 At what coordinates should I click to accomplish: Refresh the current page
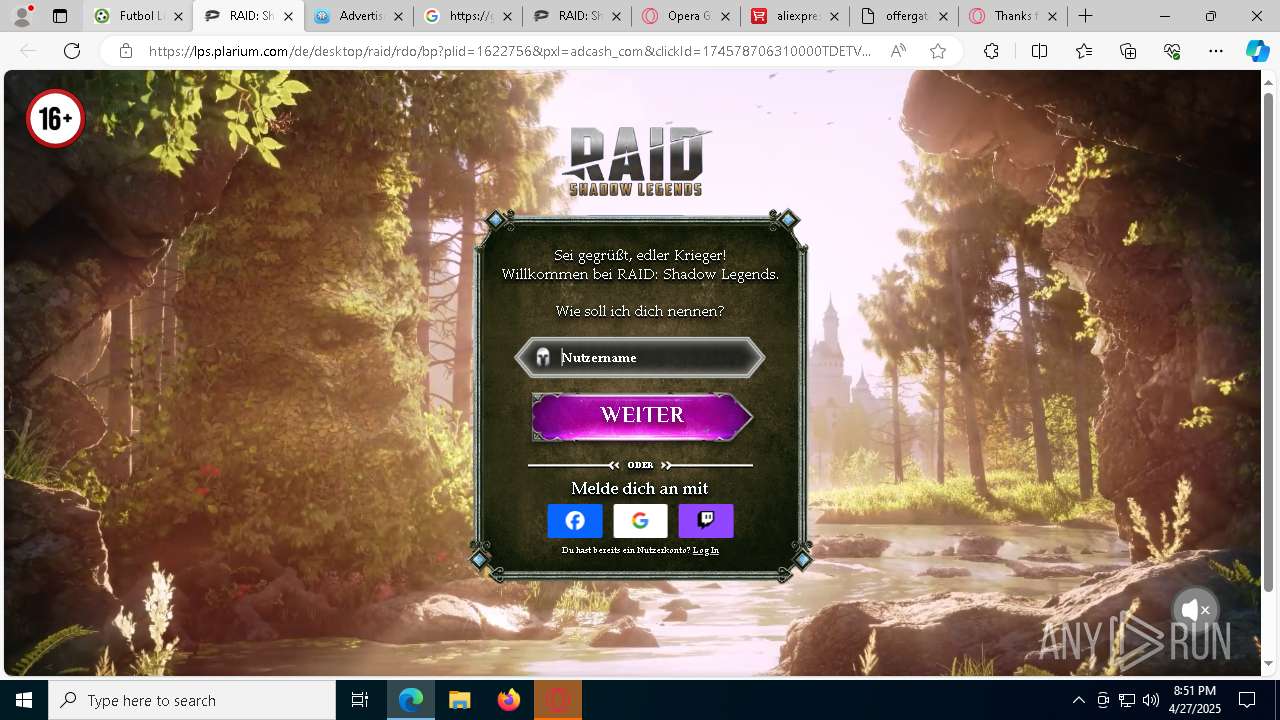(x=72, y=51)
